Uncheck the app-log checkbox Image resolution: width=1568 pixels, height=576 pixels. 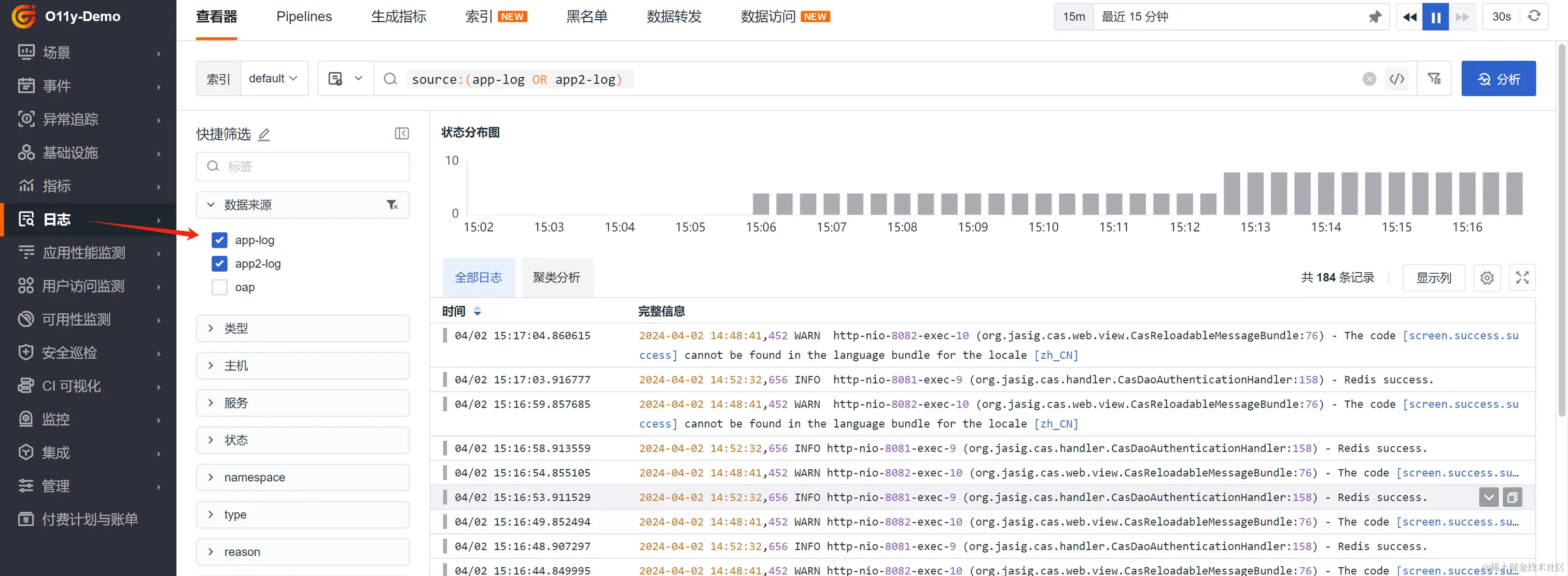pos(219,241)
